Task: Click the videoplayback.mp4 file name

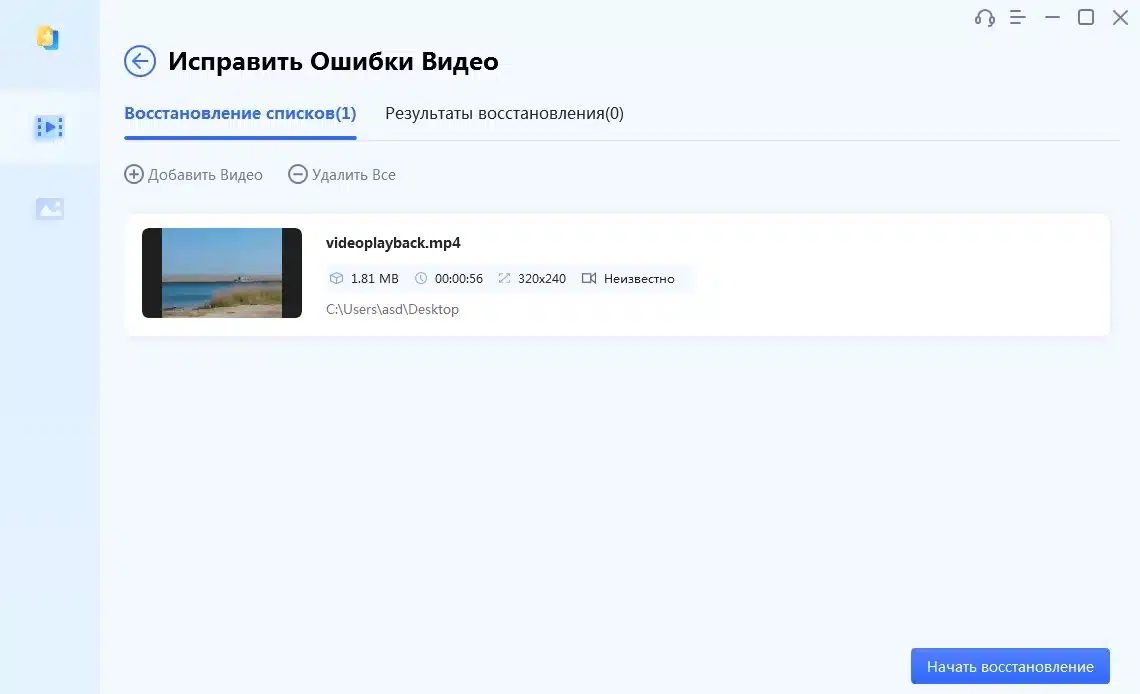Action: click(x=393, y=243)
